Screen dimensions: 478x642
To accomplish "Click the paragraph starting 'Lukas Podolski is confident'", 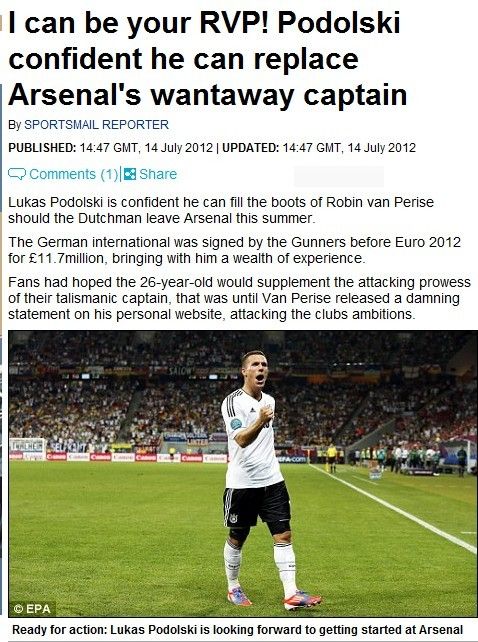I will [x=221, y=210].
